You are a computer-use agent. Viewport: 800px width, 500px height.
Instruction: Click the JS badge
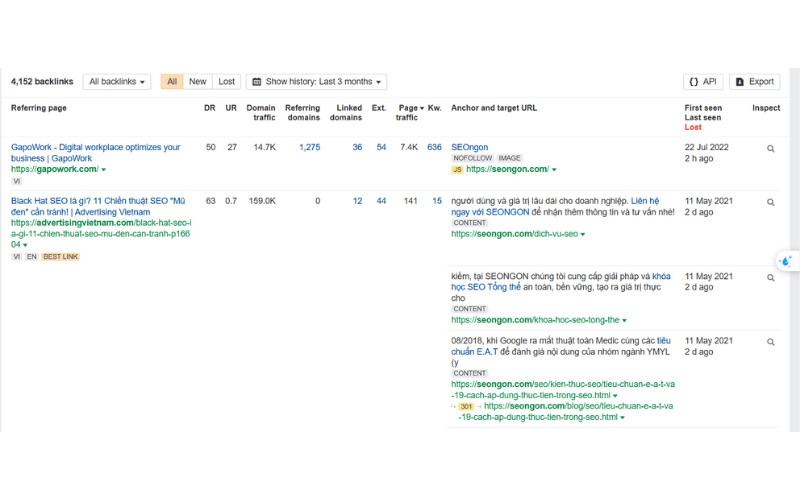(x=457, y=169)
